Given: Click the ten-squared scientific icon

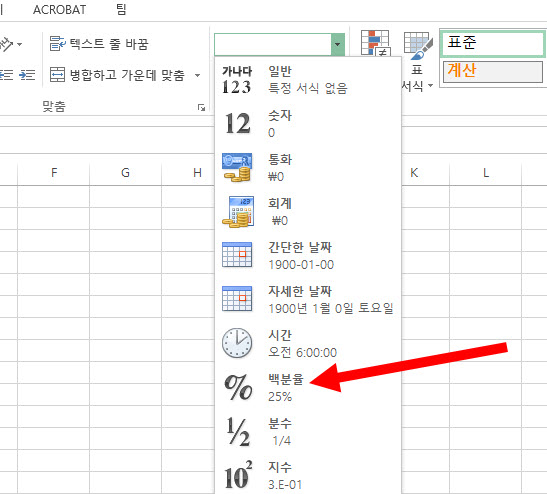Looking at the screenshot, I should 238,475.
